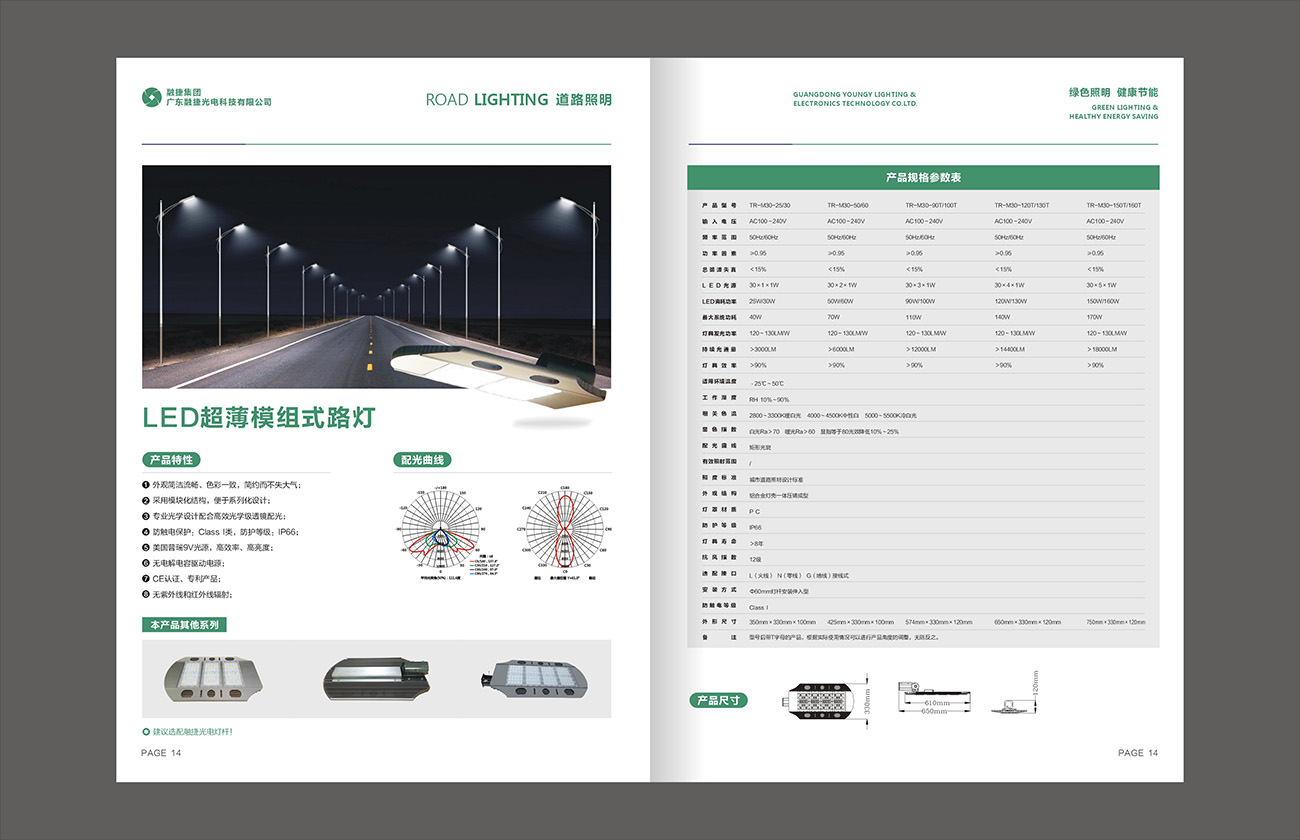
Task: Click the title LED超薄模组式路灯
Action: pyautogui.click(x=259, y=417)
